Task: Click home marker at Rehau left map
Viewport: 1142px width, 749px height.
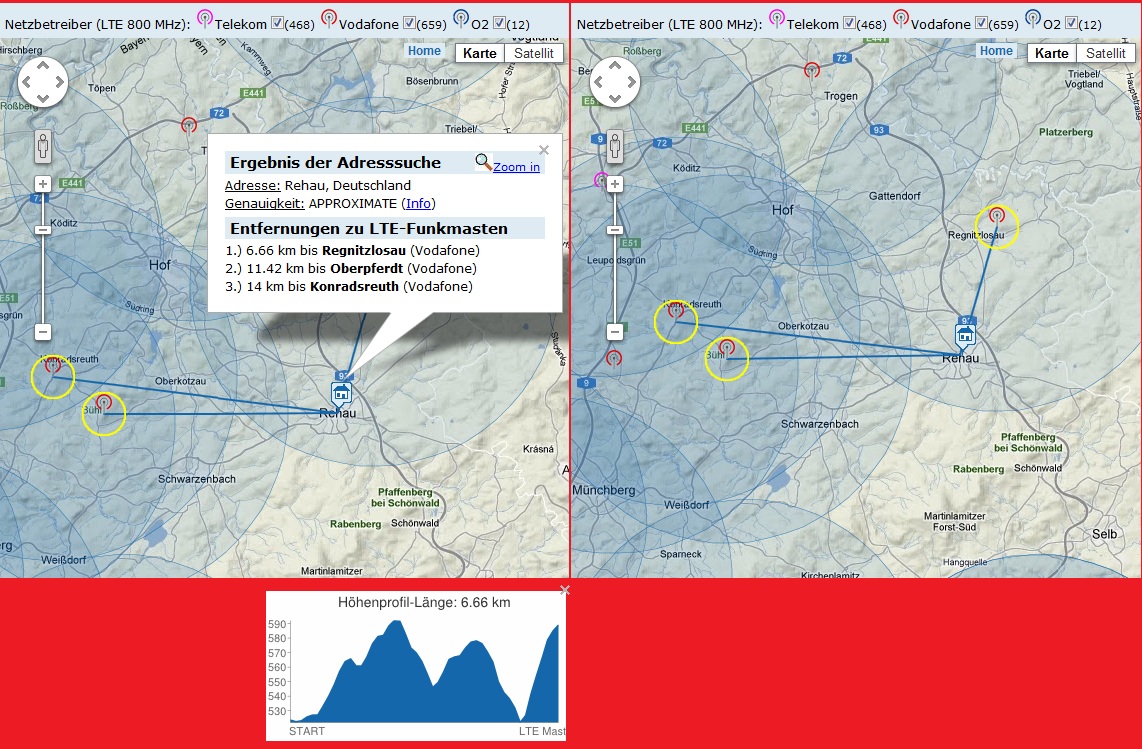Action: pyautogui.click(x=341, y=395)
